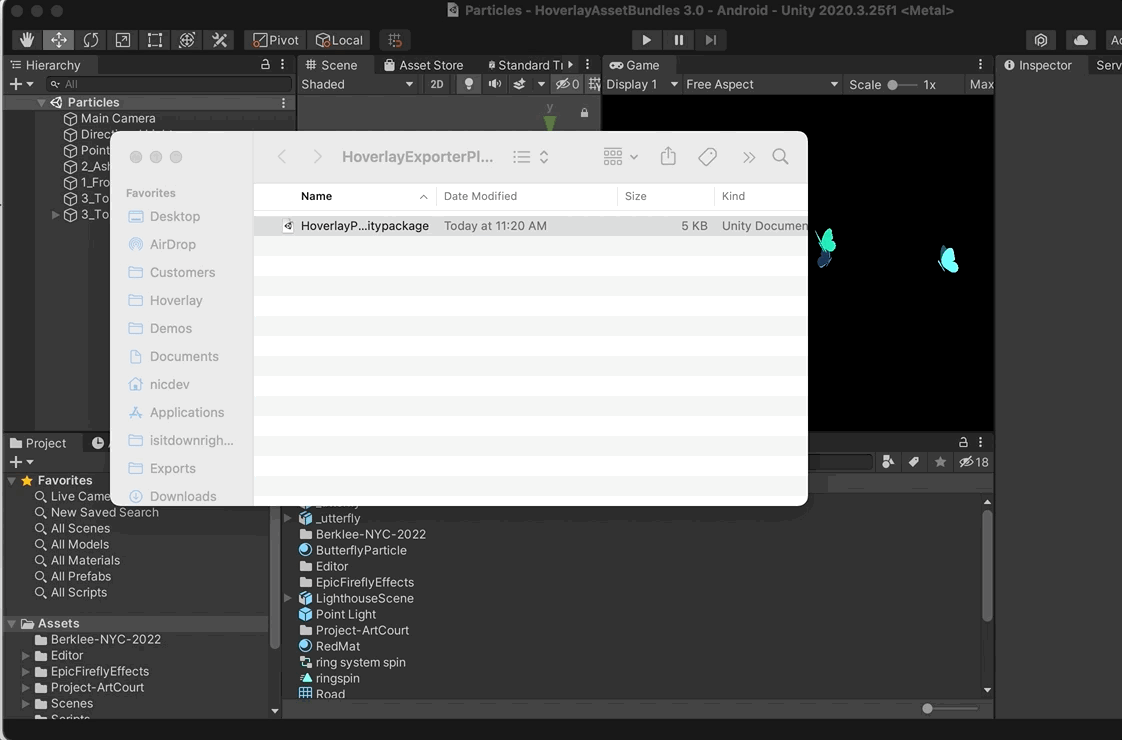Click the Pause button
This screenshot has height=740, width=1122.
[679, 40]
